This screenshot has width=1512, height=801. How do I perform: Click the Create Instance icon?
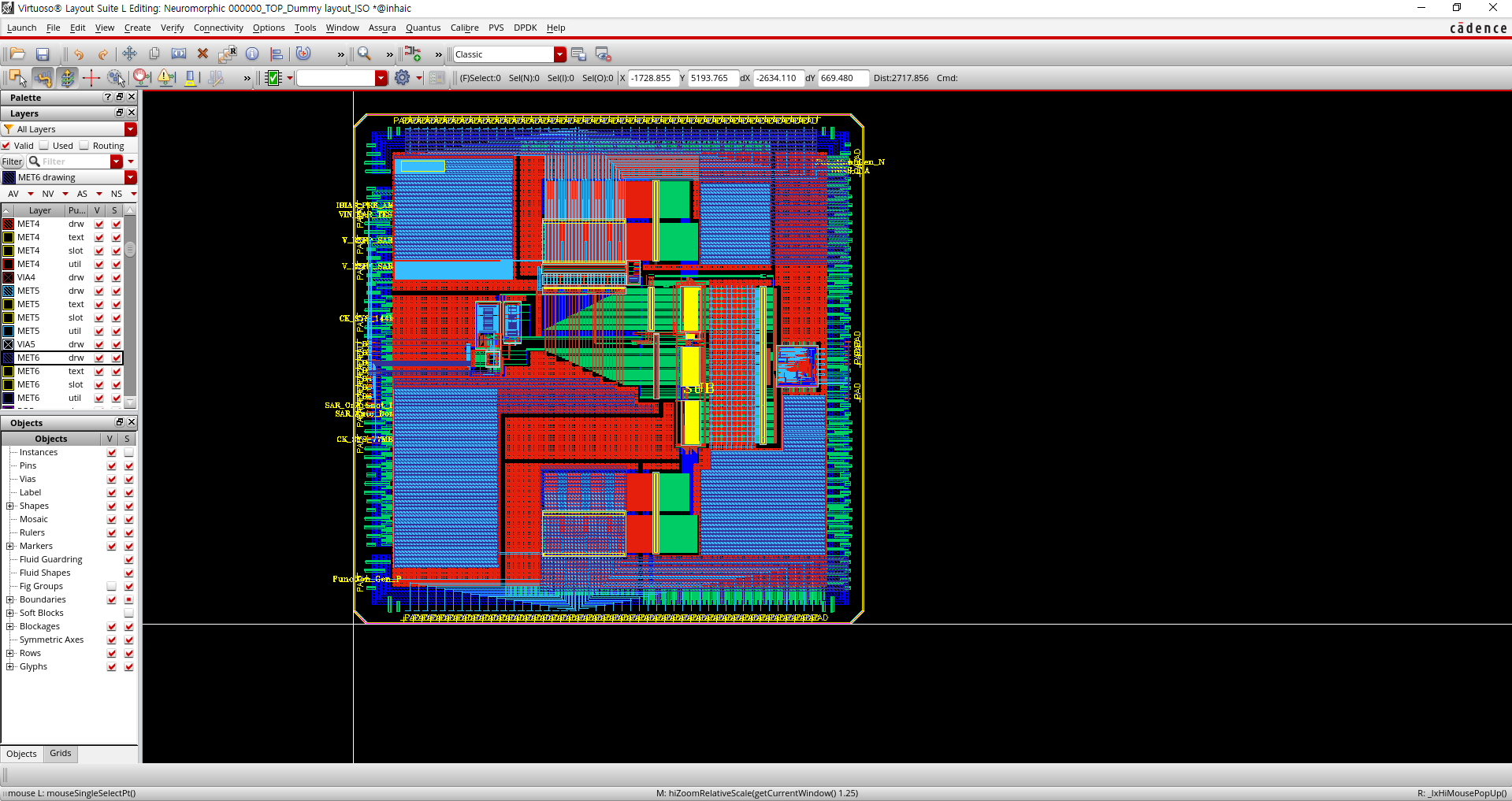(413, 54)
